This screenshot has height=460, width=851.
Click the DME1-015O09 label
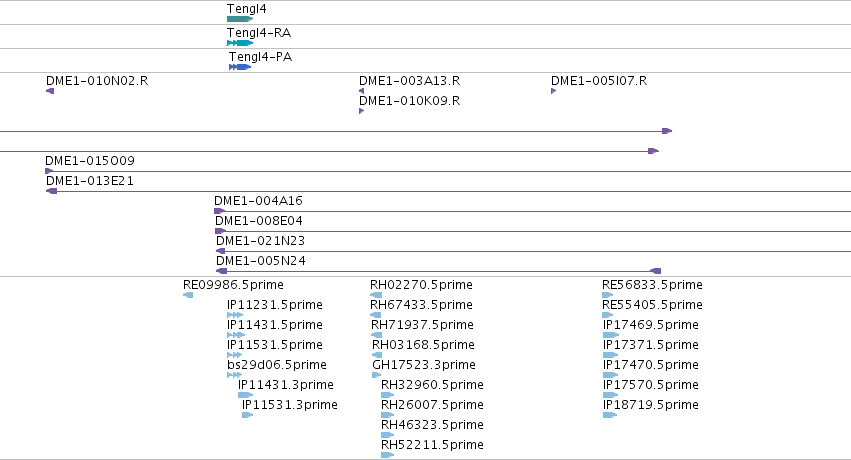click(x=90, y=161)
